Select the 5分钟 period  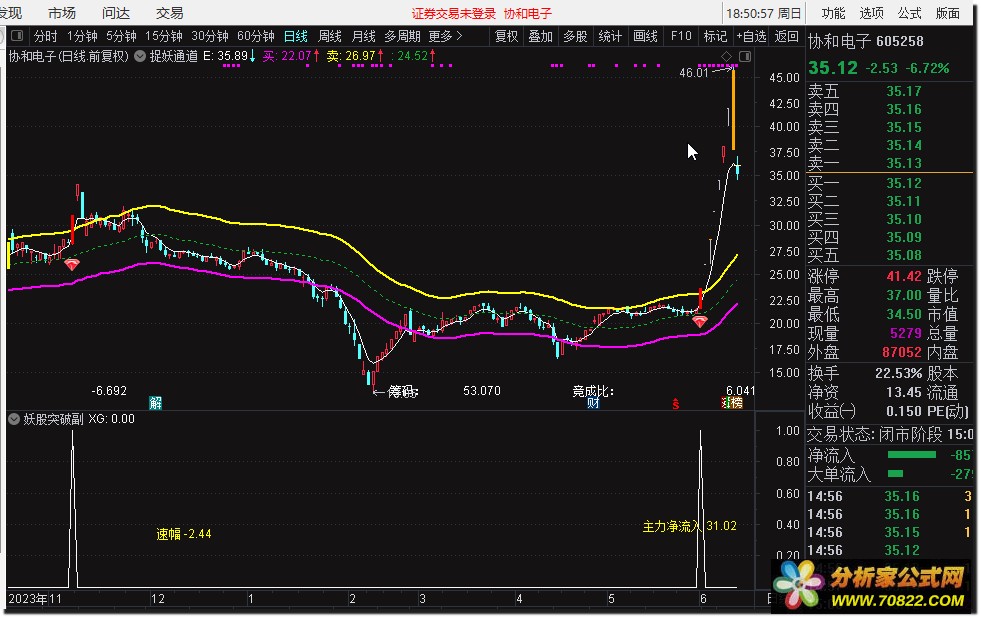(121, 36)
